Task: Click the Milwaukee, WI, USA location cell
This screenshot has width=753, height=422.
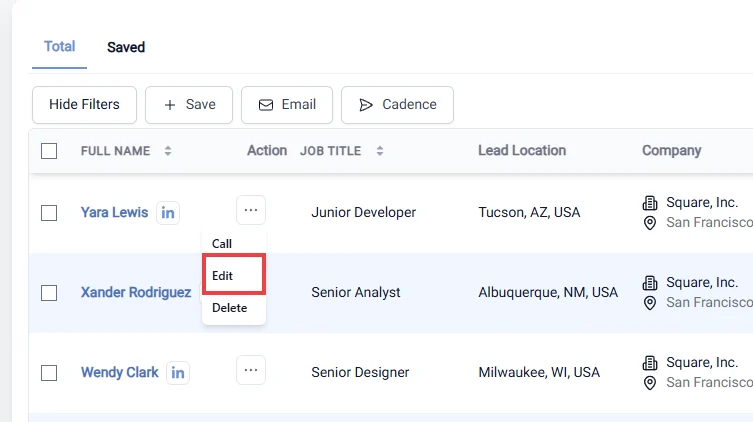Action: [539, 372]
